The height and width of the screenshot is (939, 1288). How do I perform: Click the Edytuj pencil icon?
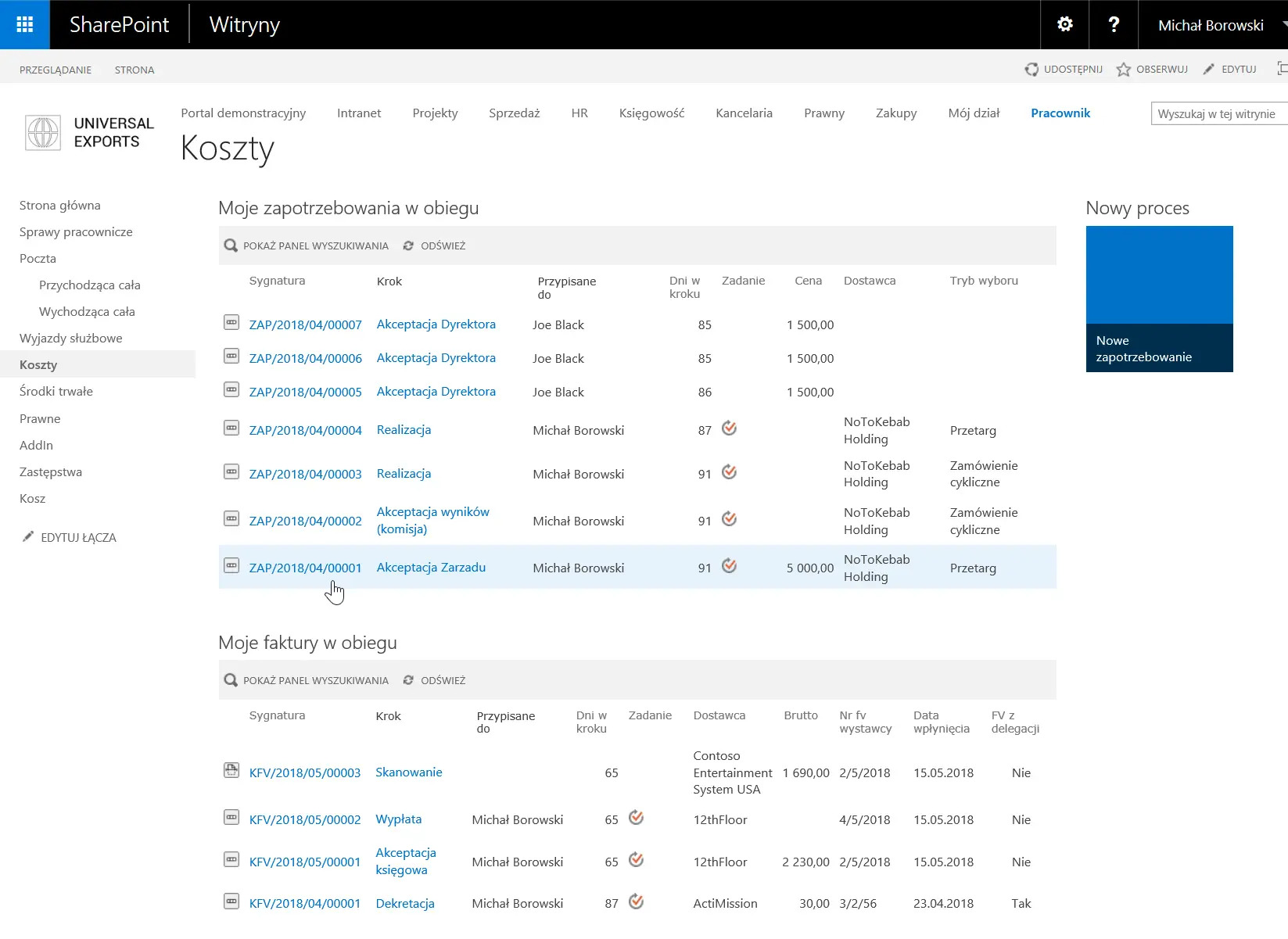1209,70
